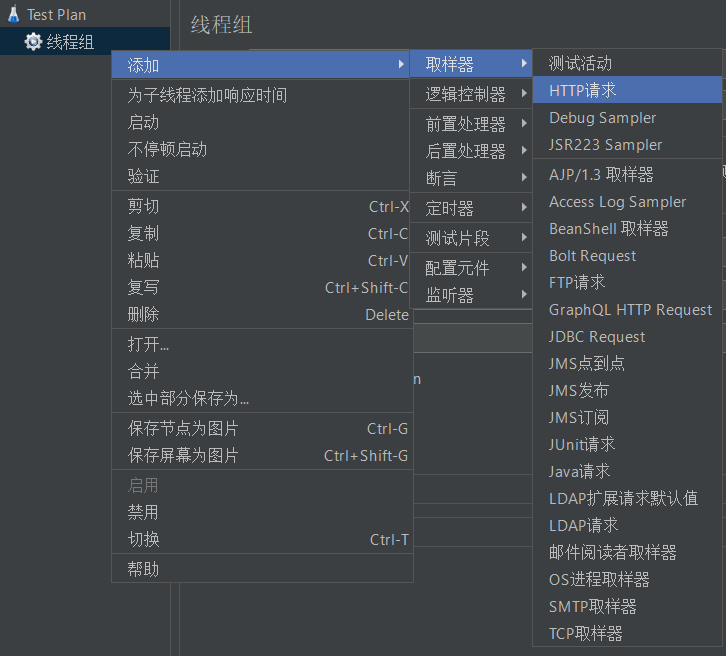726x656 pixels.
Task: Expand the 监听器 submenu
Action: (x=450, y=295)
